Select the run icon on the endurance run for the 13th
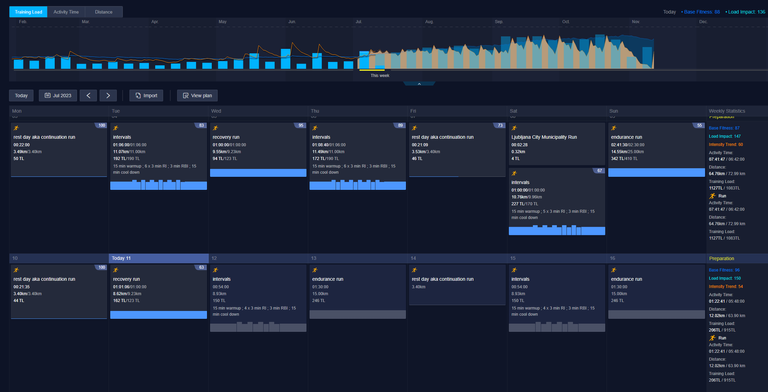 [314, 270]
